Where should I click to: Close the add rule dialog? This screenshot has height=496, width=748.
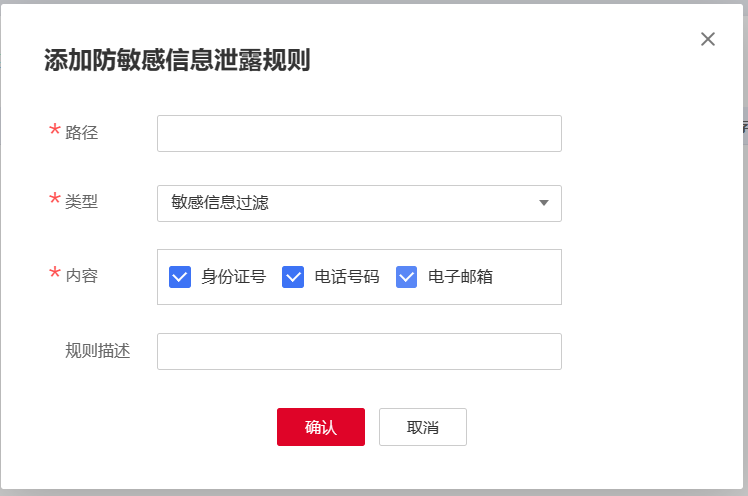[708, 39]
